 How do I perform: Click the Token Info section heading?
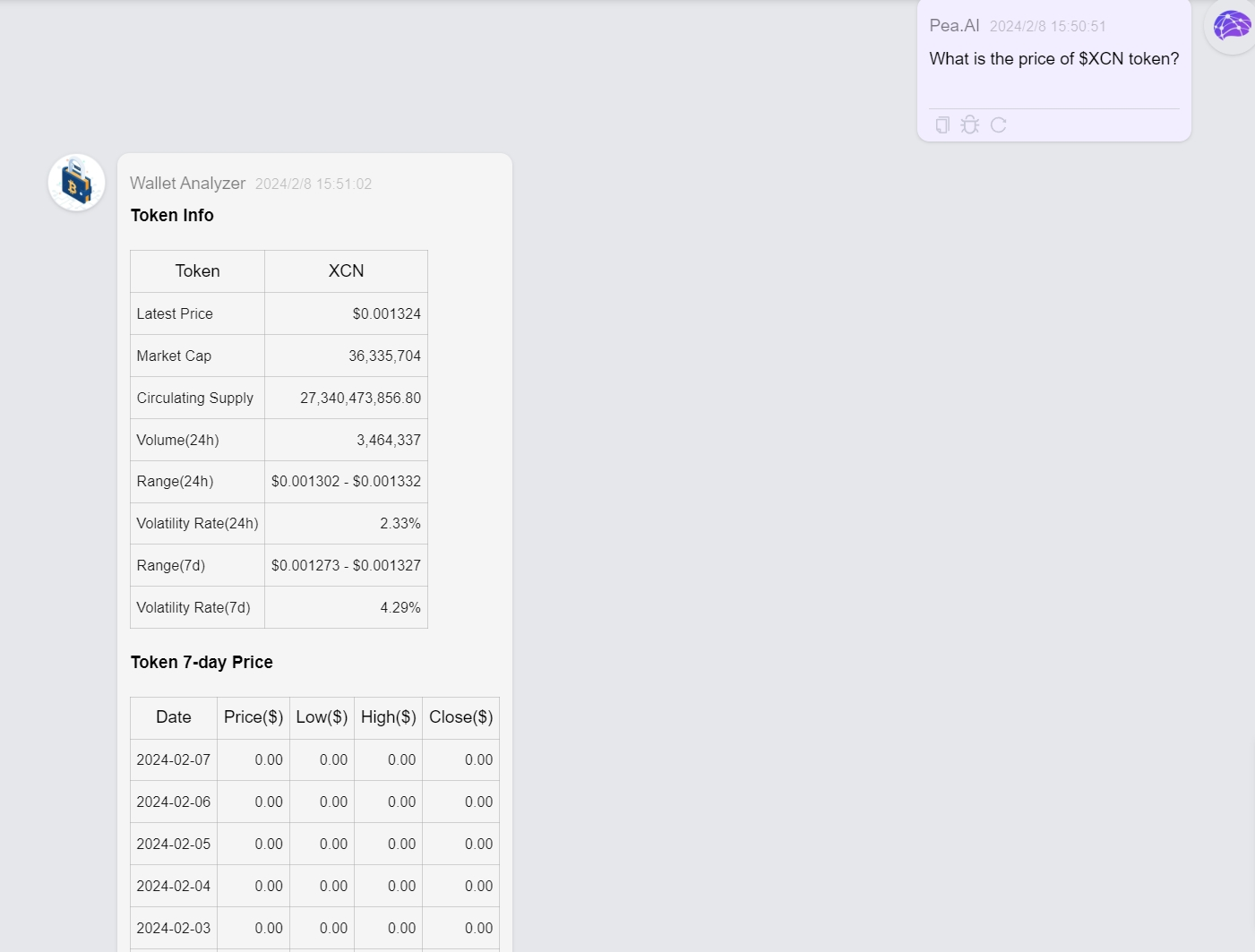click(x=172, y=215)
